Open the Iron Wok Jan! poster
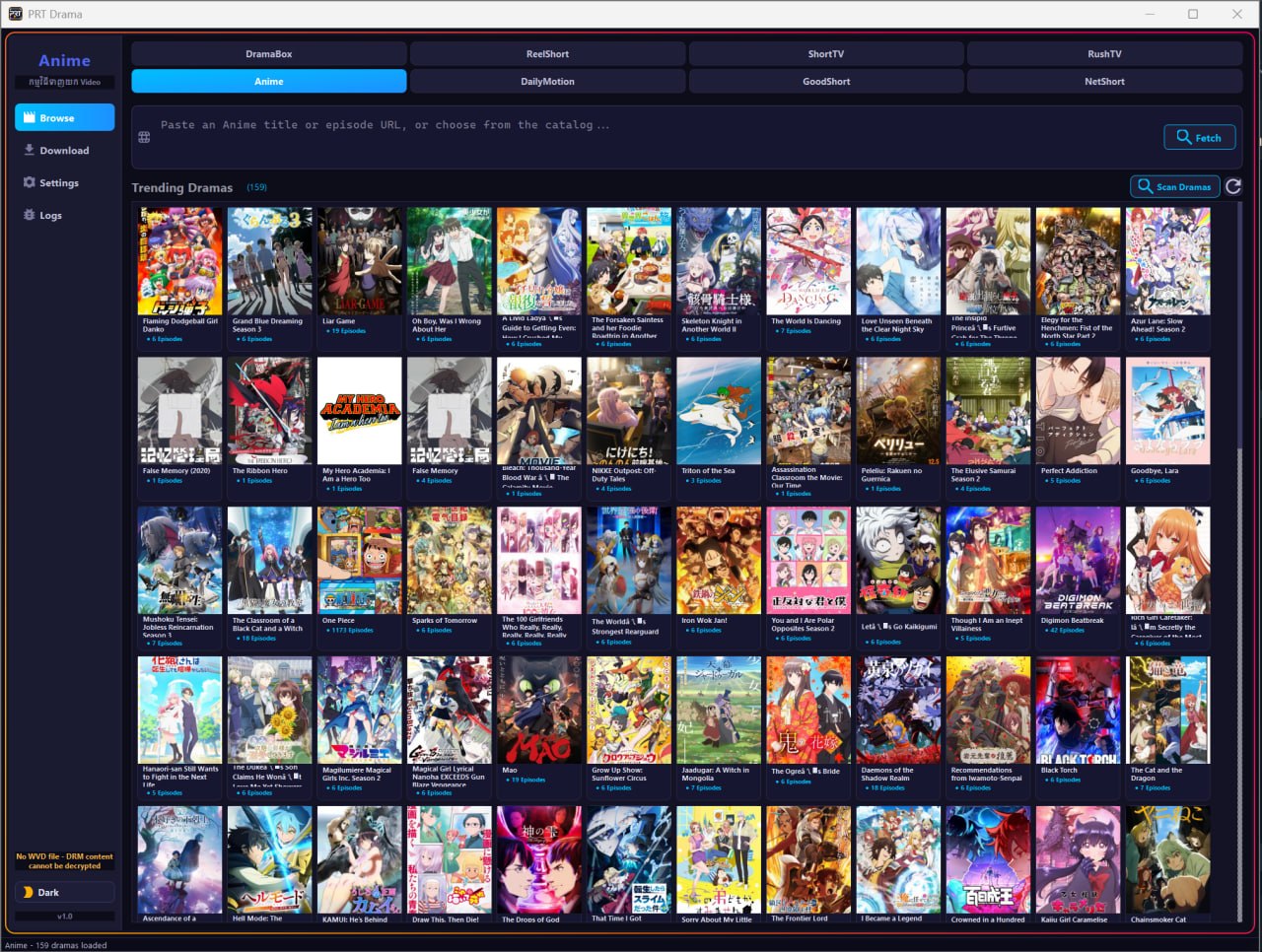The width and height of the screenshot is (1262, 952). coord(719,560)
